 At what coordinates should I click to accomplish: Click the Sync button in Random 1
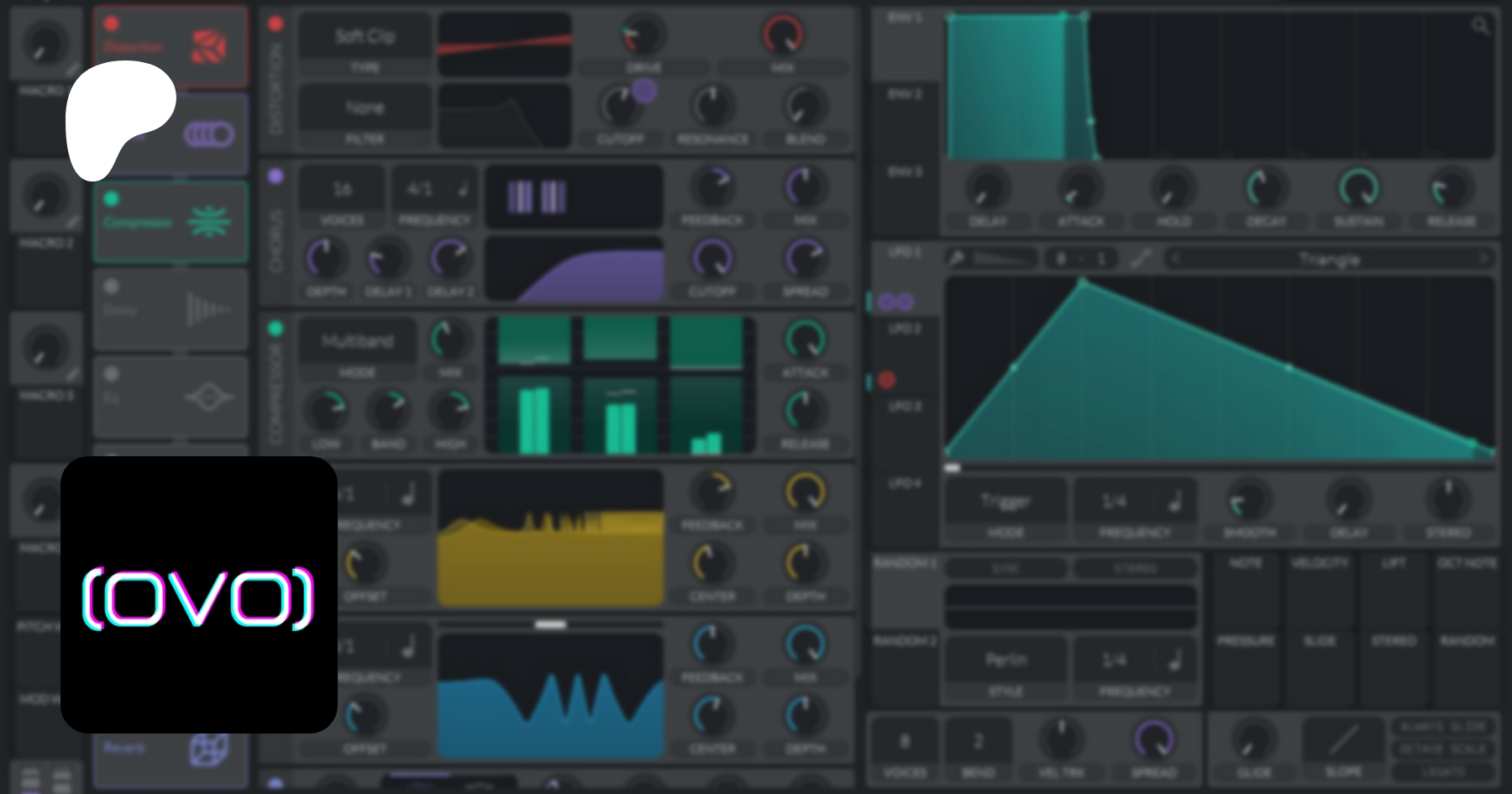click(x=1005, y=569)
